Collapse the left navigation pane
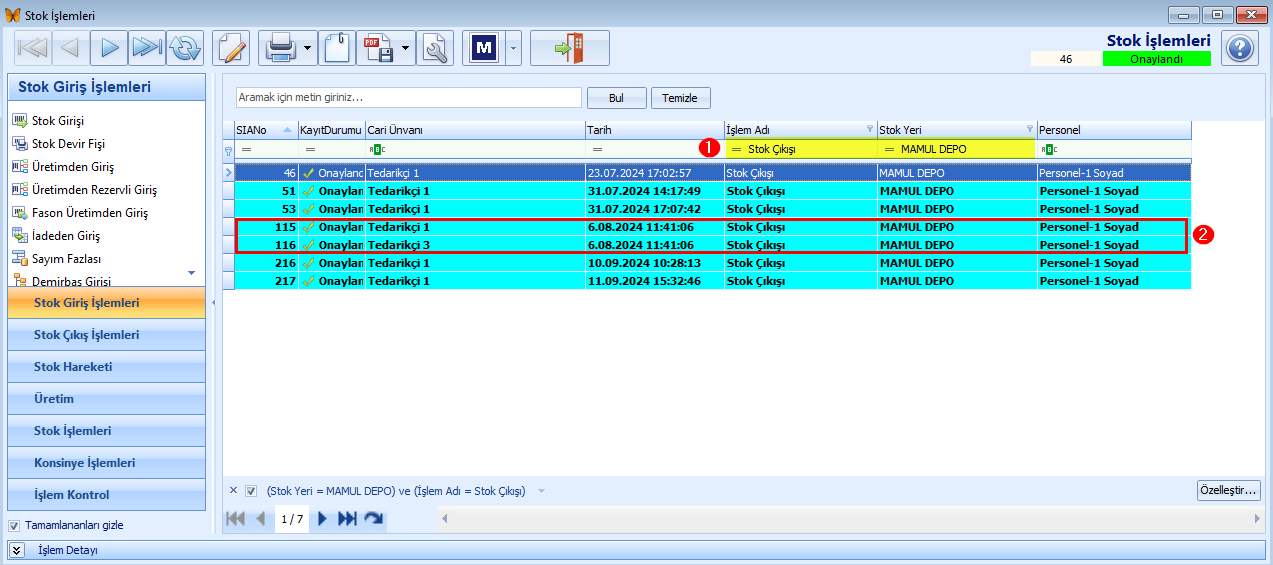Image resolution: width=1273 pixels, height=565 pixels. [214, 301]
